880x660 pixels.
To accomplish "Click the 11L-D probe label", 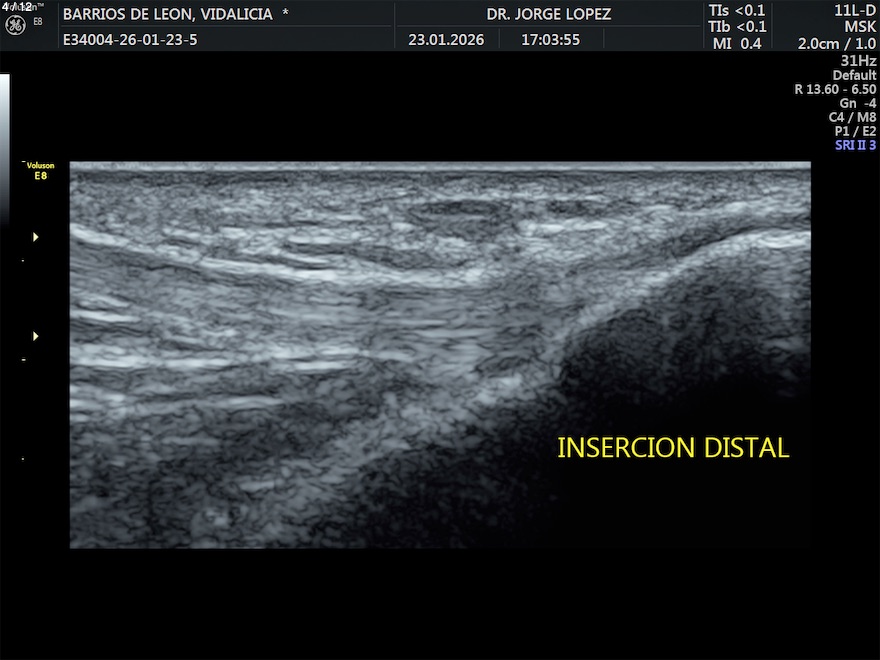I will [x=855, y=11].
